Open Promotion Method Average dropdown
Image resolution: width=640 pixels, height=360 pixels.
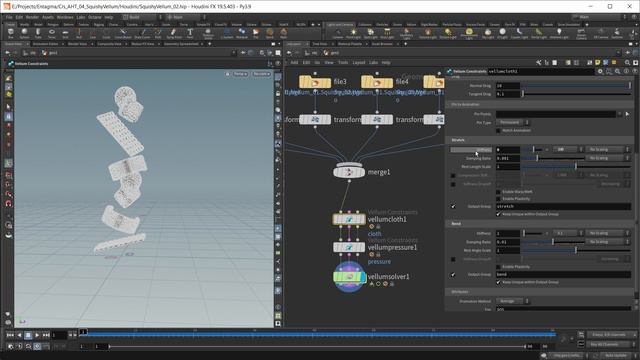(513, 301)
